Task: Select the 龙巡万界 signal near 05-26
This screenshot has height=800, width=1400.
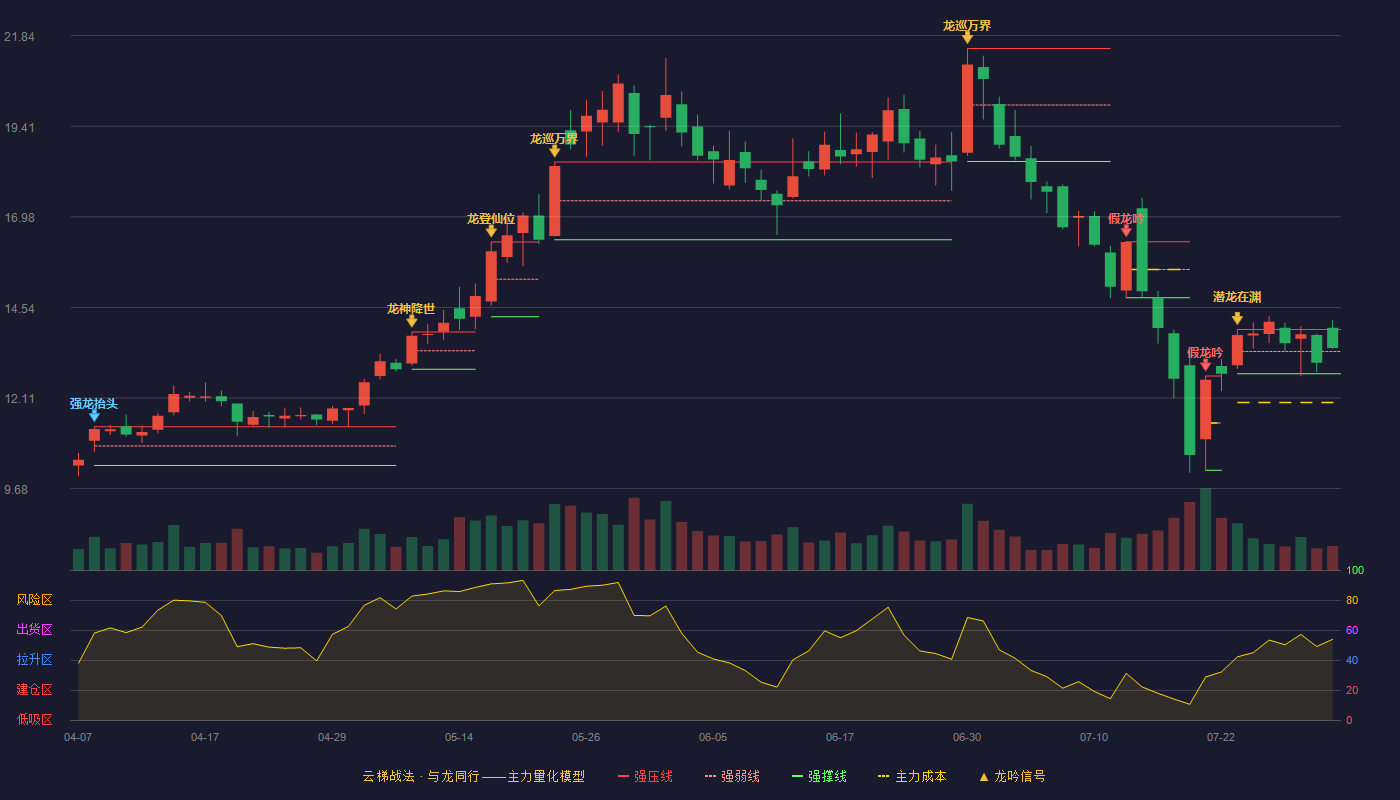Action: pos(554,151)
